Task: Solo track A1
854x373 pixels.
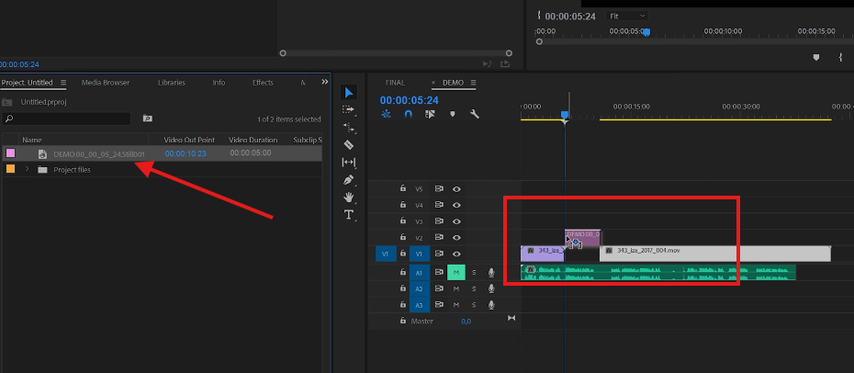Action: coord(474,272)
